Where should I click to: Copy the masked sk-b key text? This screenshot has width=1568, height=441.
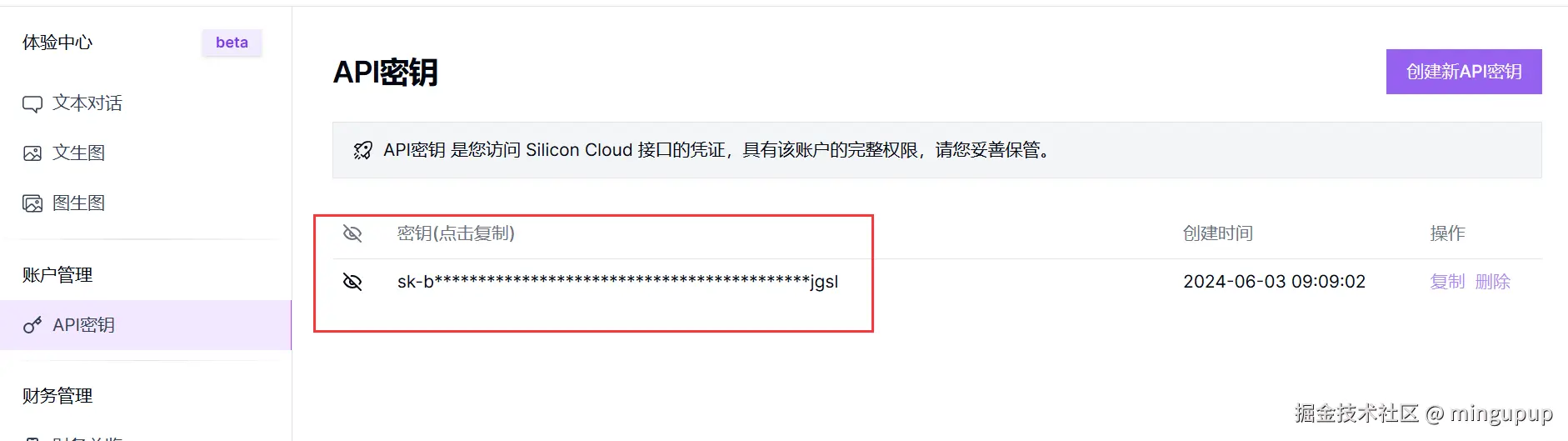pyautogui.click(x=617, y=282)
